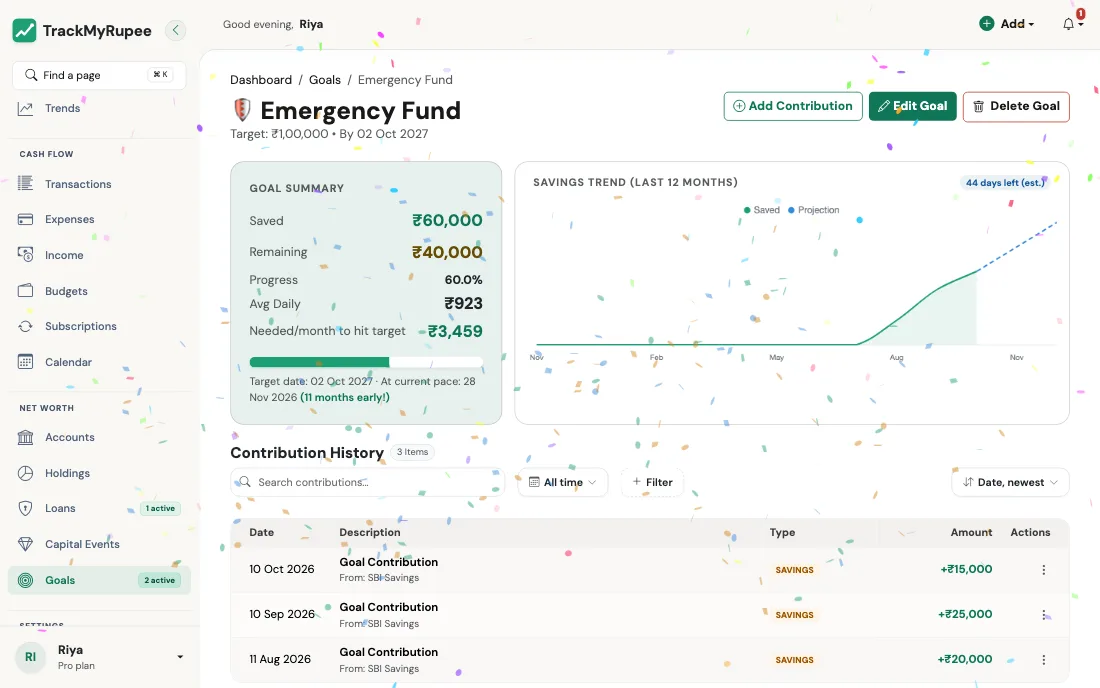Toggle the Projection series in chart legend

pyautogui.click(x=814, y=210)
